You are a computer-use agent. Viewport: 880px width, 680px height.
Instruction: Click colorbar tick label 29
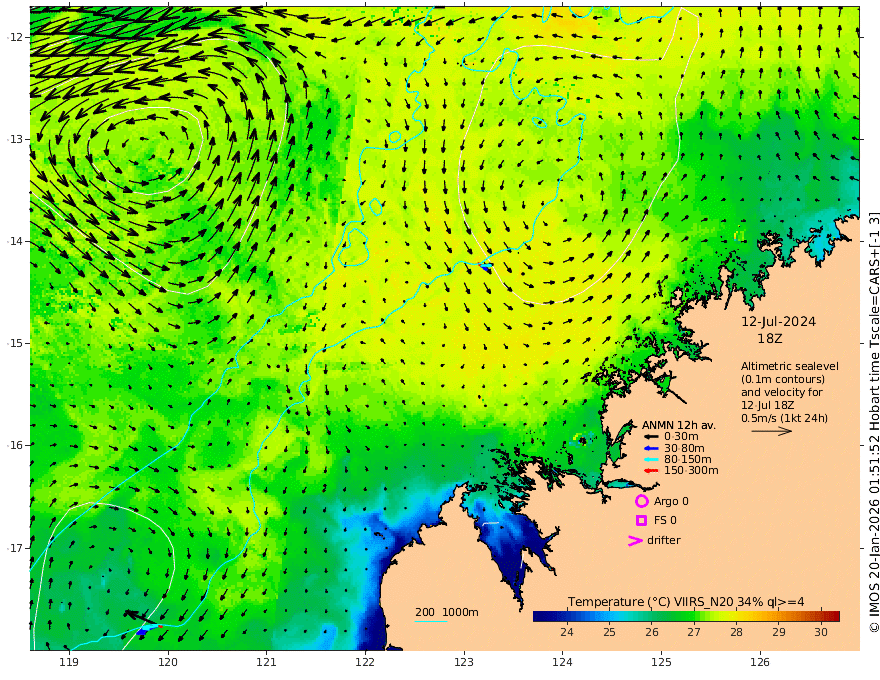779,632
